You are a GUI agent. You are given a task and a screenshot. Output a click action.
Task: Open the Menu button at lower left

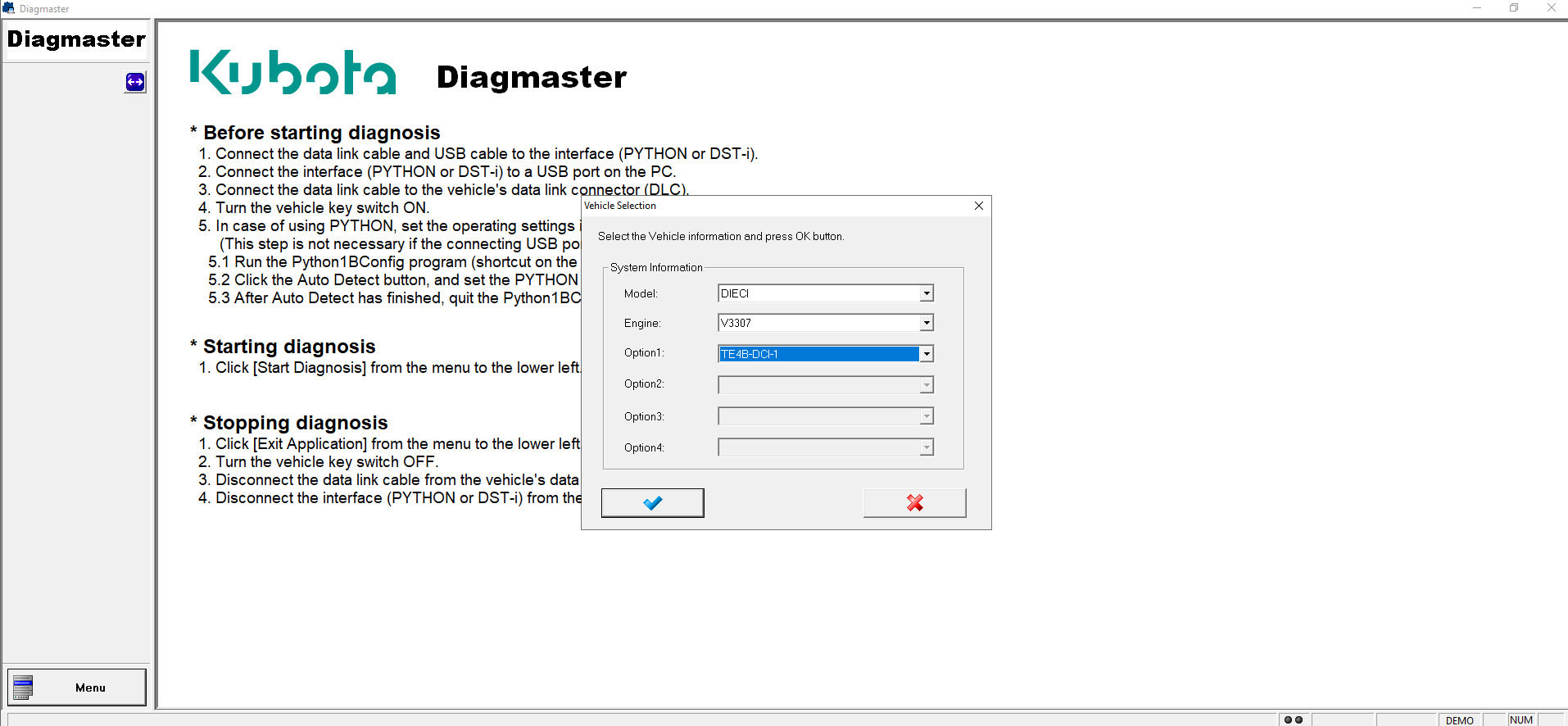(77, 687)
